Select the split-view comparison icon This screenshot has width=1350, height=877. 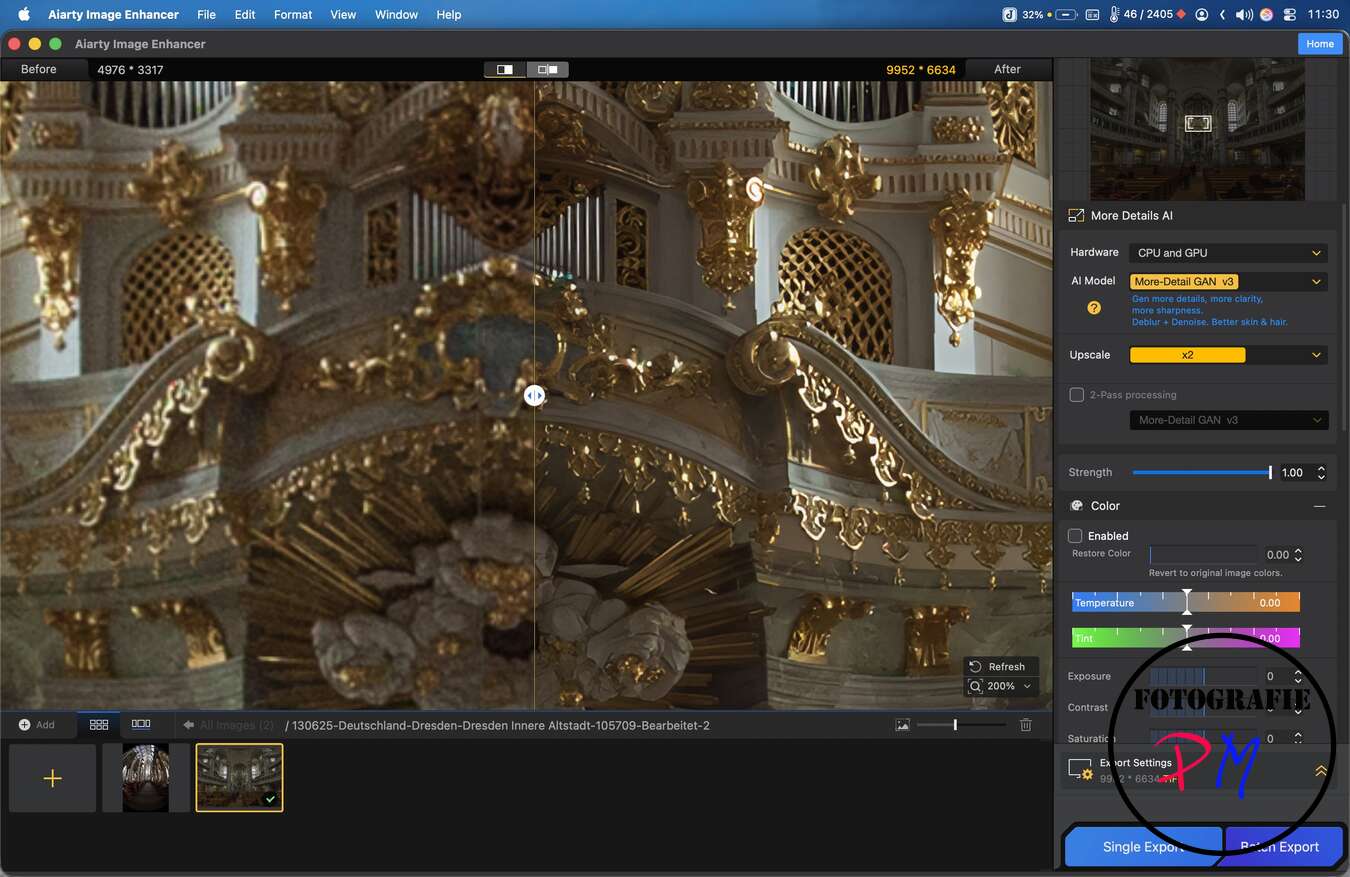click(x=504, y=69)
